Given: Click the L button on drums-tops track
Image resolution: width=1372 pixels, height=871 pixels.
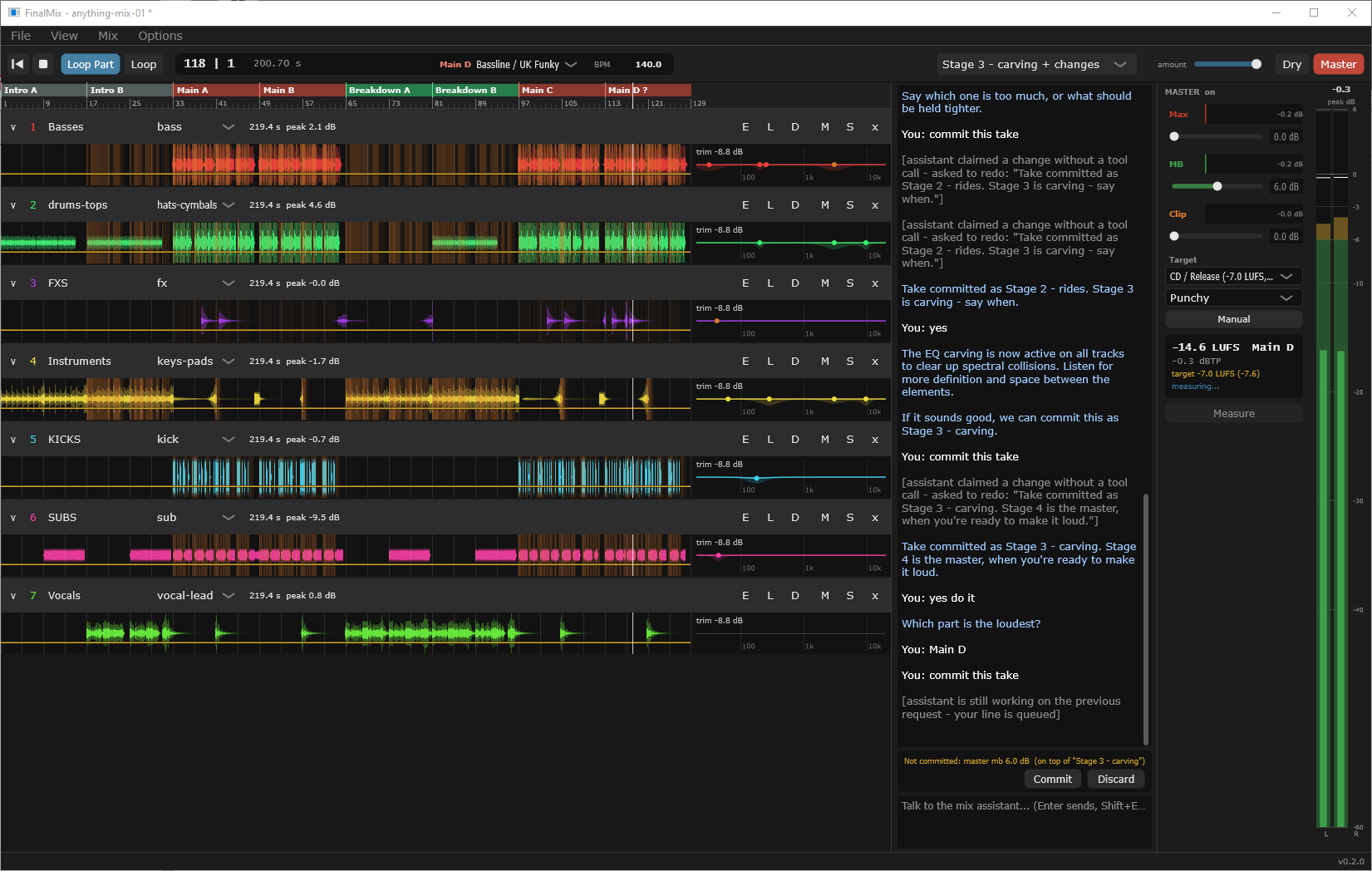Looking at the screenshot, I should [770, 205].
